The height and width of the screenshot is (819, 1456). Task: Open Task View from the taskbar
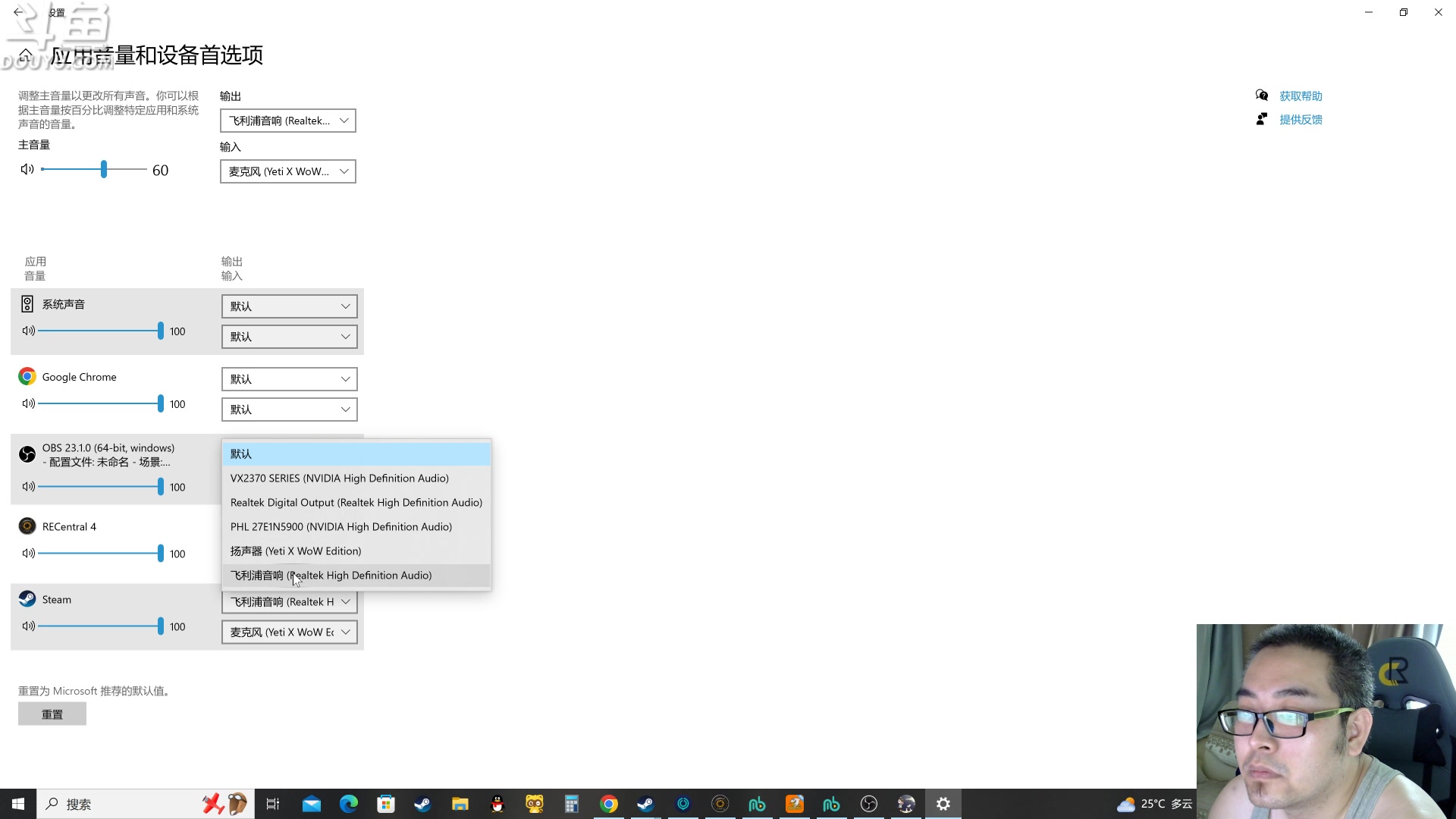click(x=273, y=804)
